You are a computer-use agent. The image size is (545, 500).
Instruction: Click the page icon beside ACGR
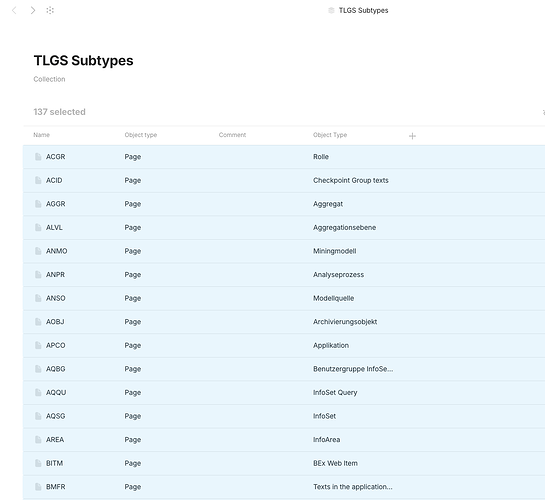[x=38, y=157]
